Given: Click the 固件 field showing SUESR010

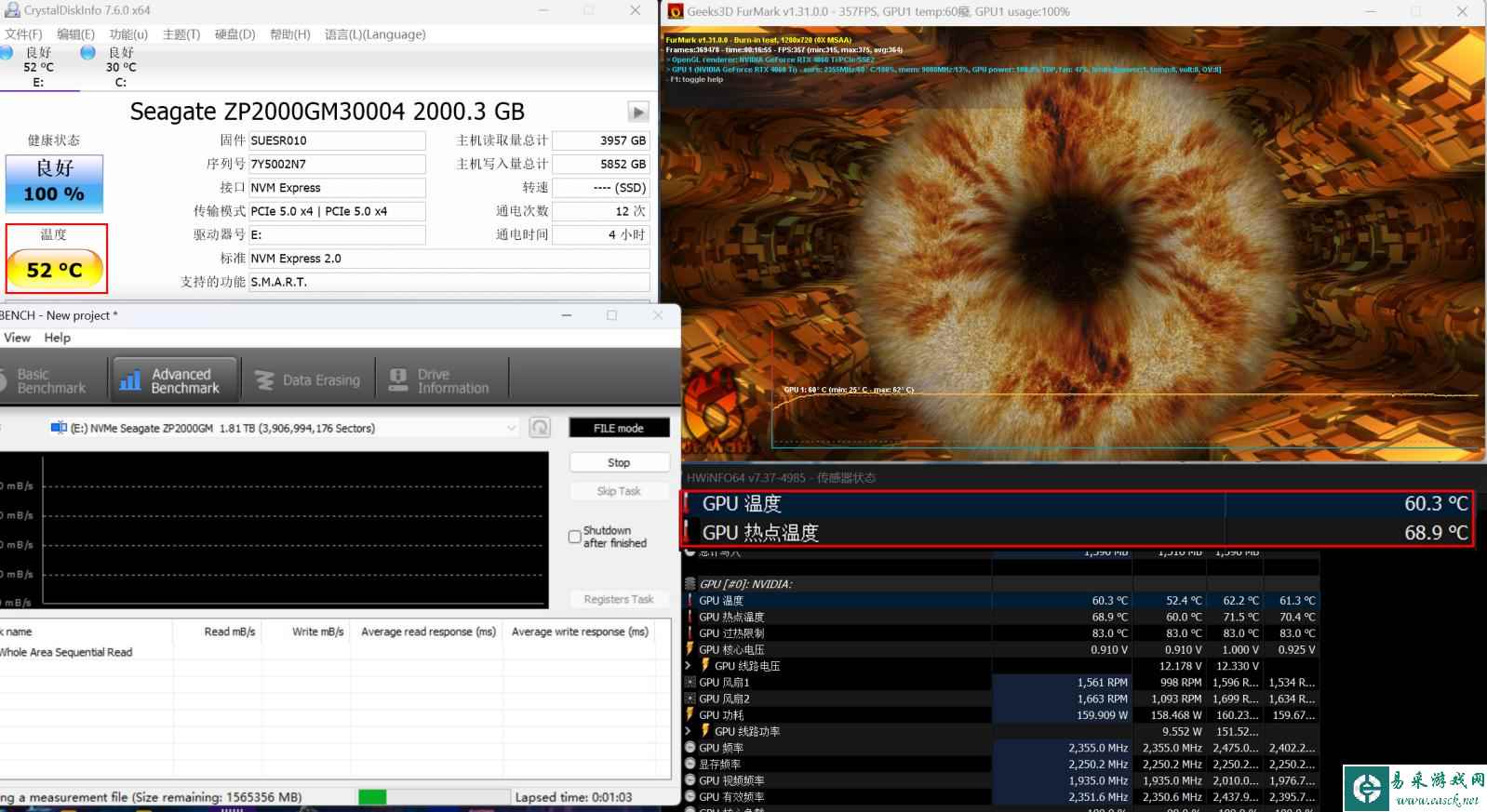Looking at the screenshot, I should click(337, 140).
